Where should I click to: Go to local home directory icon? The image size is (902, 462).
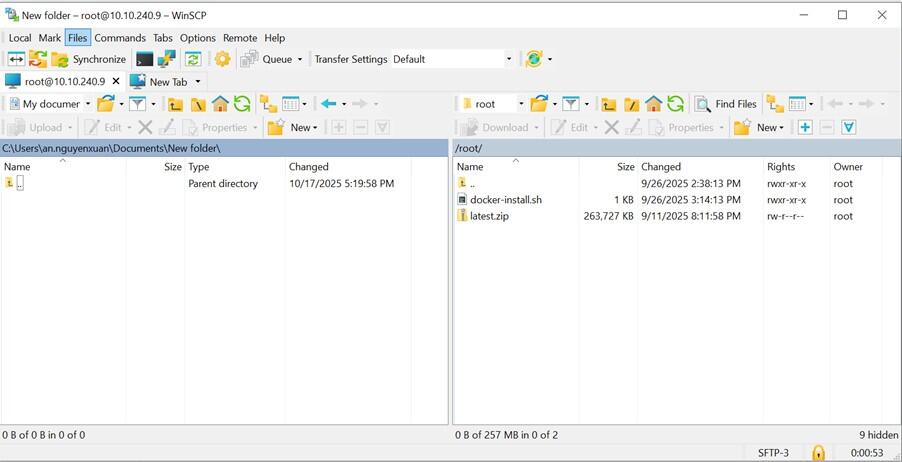coord(220,104)
